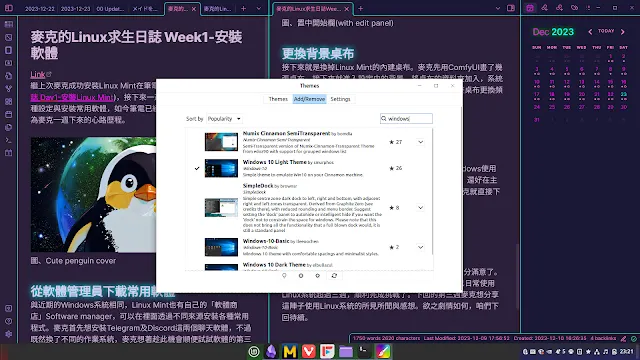Open new tab in right Obsidian pane
Viewport: 640px width, 360px height.
point(360,9)
